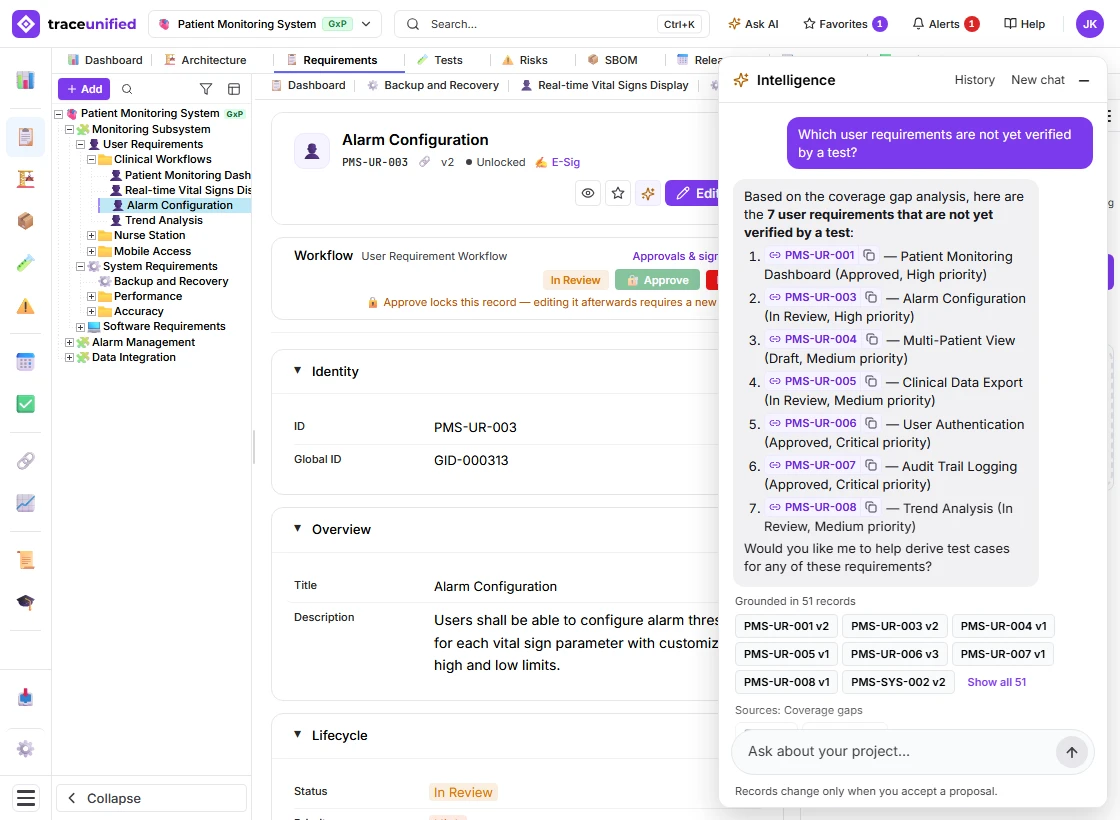
Task: Expand the Performance folder
Action: tap(91, 296)
